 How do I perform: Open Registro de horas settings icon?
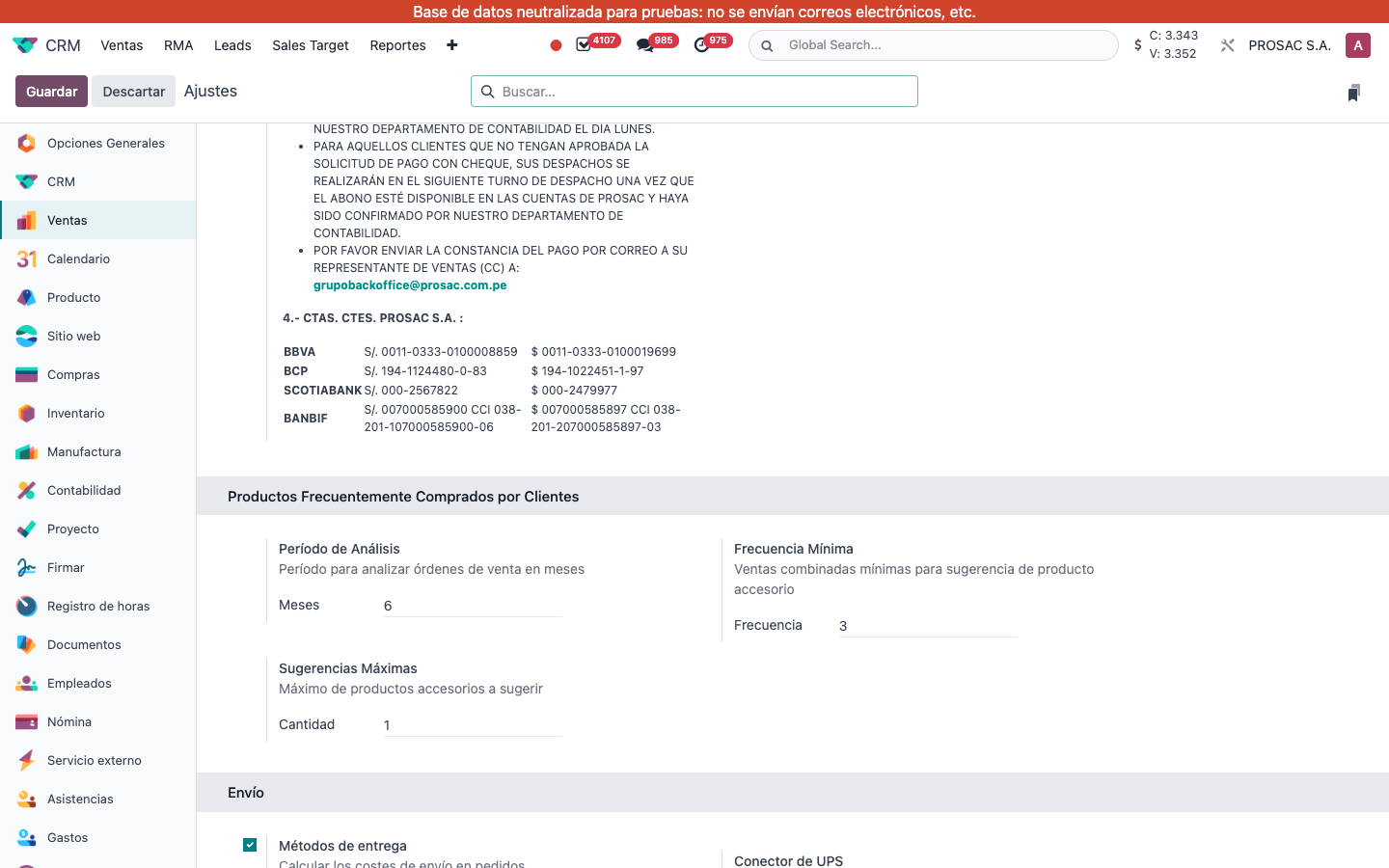coord(27,606)
